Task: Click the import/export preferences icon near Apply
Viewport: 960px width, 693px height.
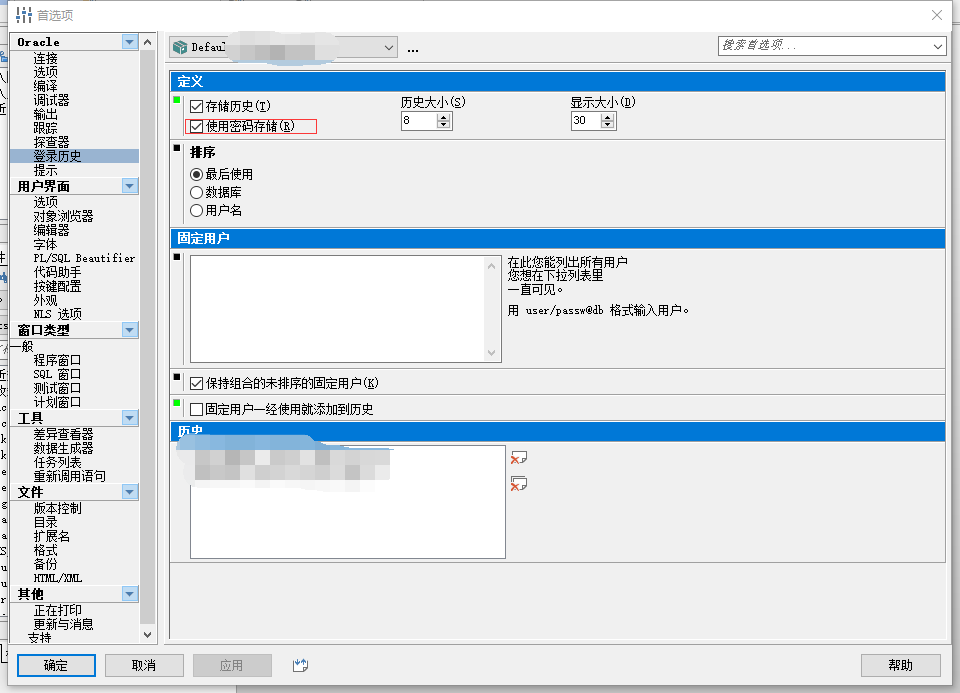Action: pyautogui.click(x=299, y=665)
